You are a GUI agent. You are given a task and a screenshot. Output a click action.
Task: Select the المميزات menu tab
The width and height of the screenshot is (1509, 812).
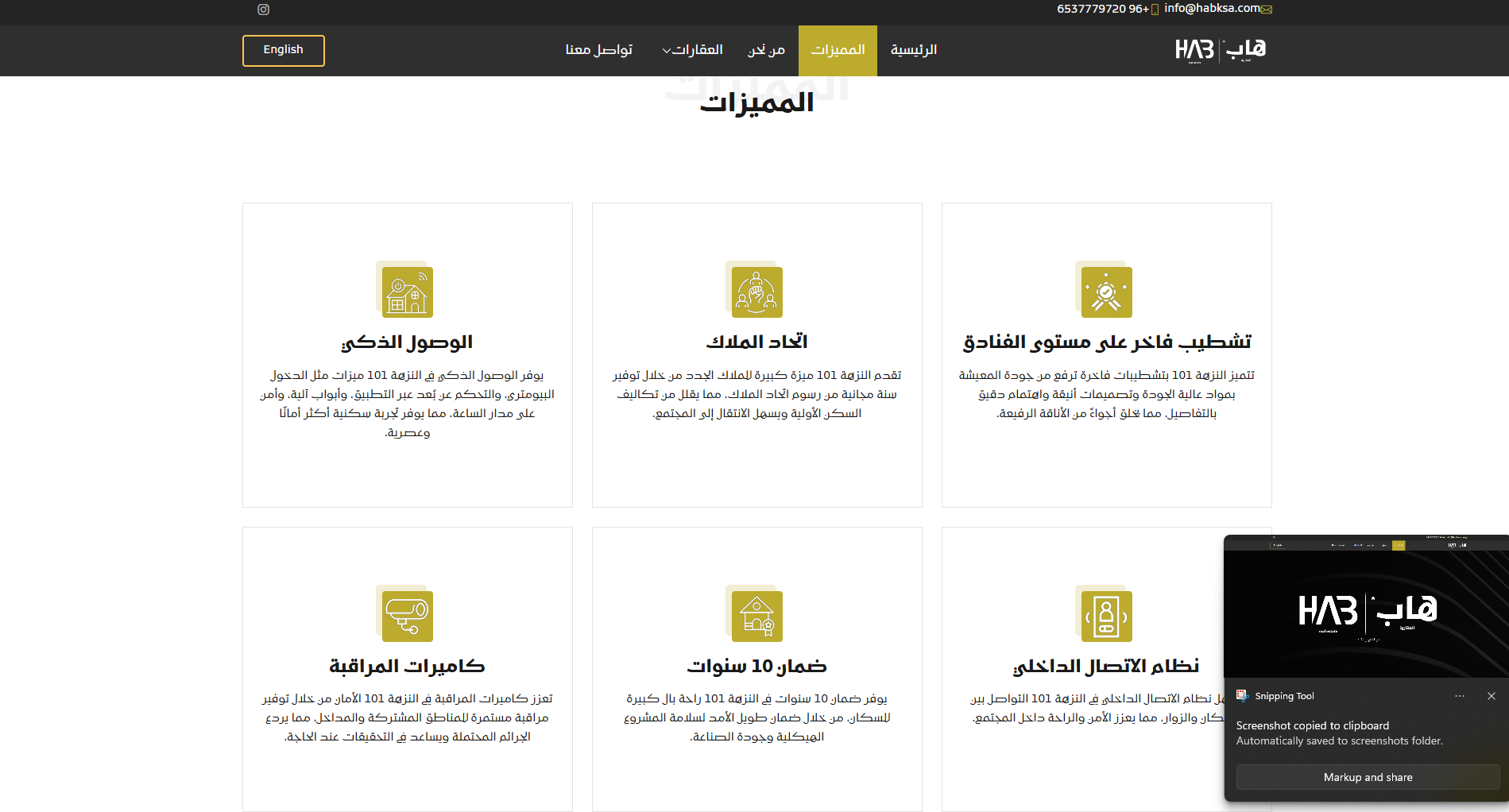pyautogui.click(x=838, y=50)
